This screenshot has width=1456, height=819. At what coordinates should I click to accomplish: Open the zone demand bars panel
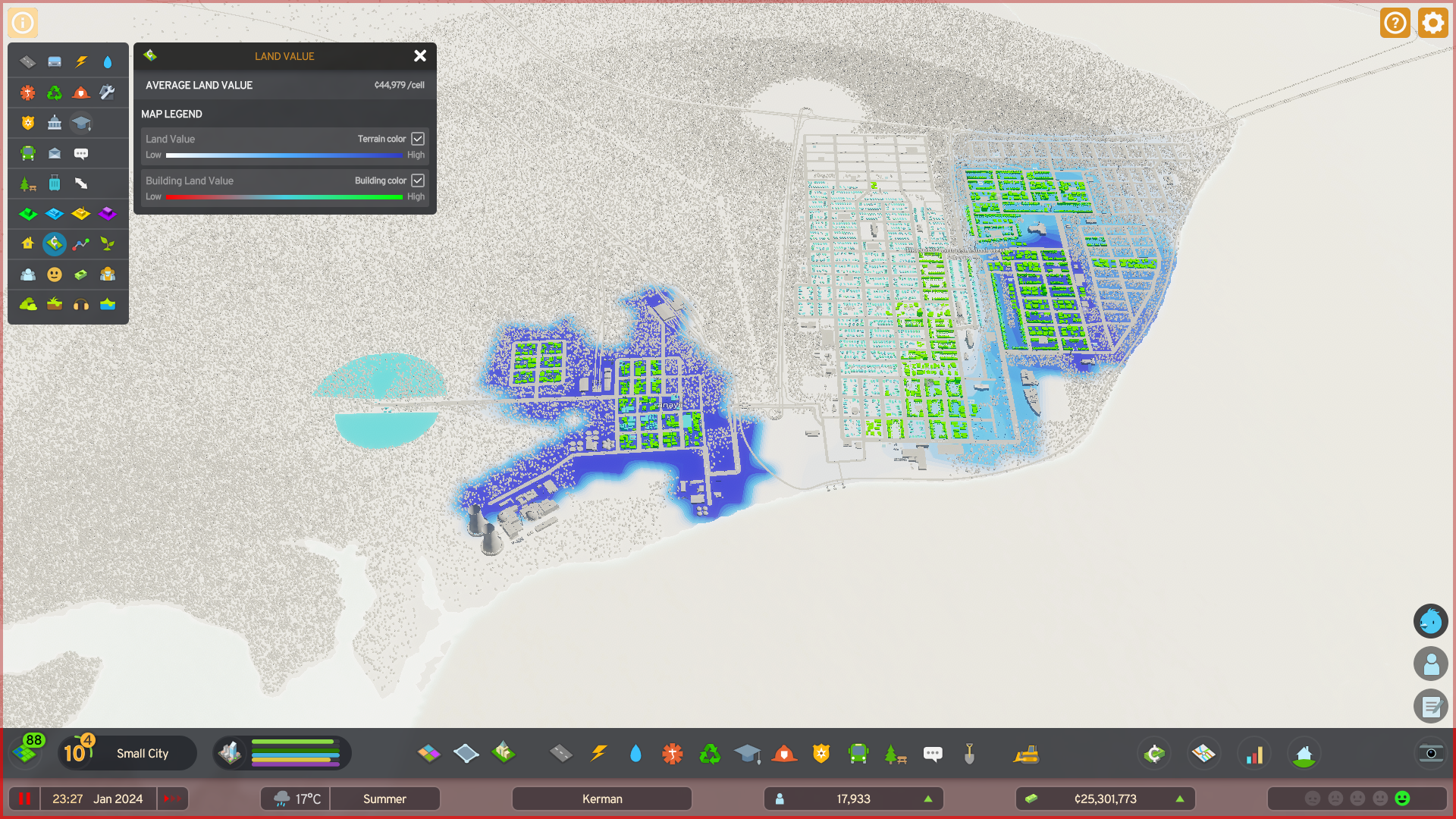(x=281, y=753)
